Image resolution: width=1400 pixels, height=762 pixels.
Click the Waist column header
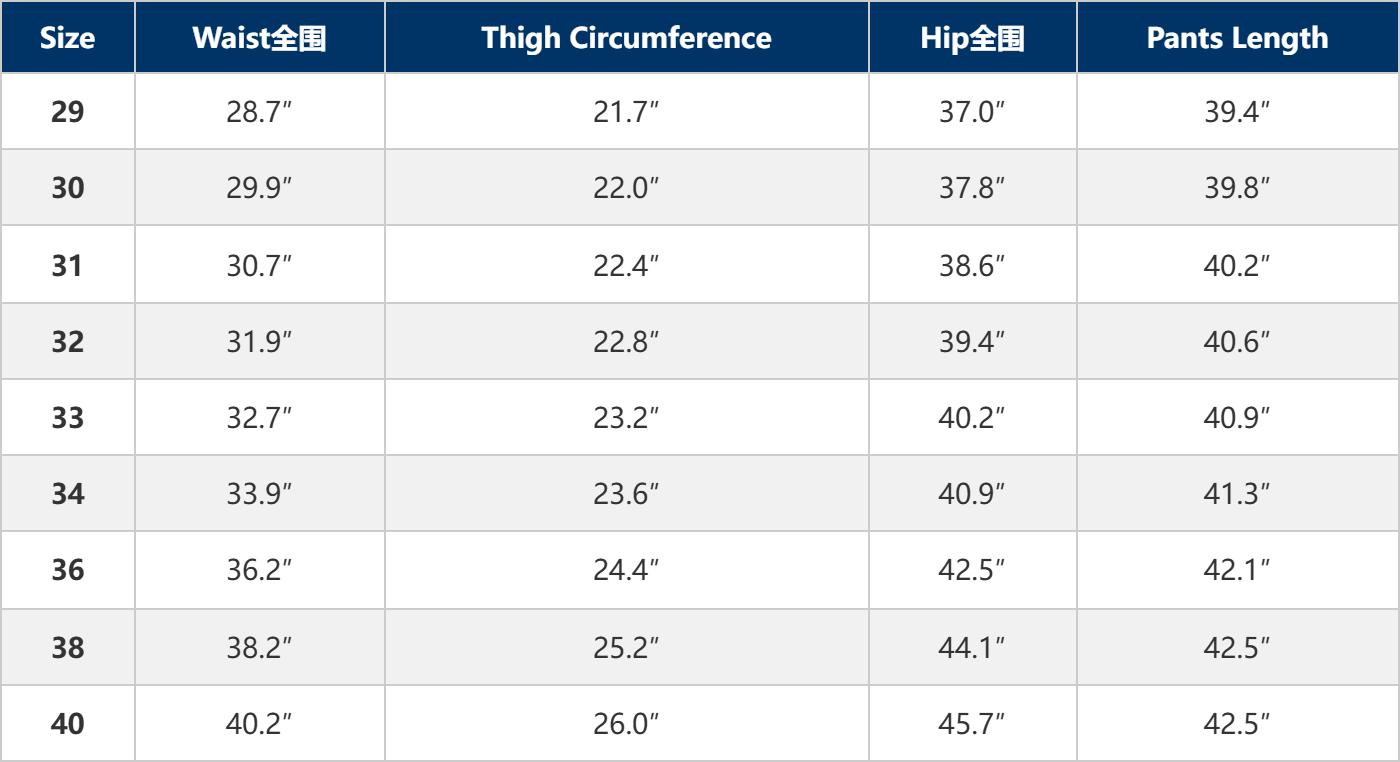tap(259, 38)
